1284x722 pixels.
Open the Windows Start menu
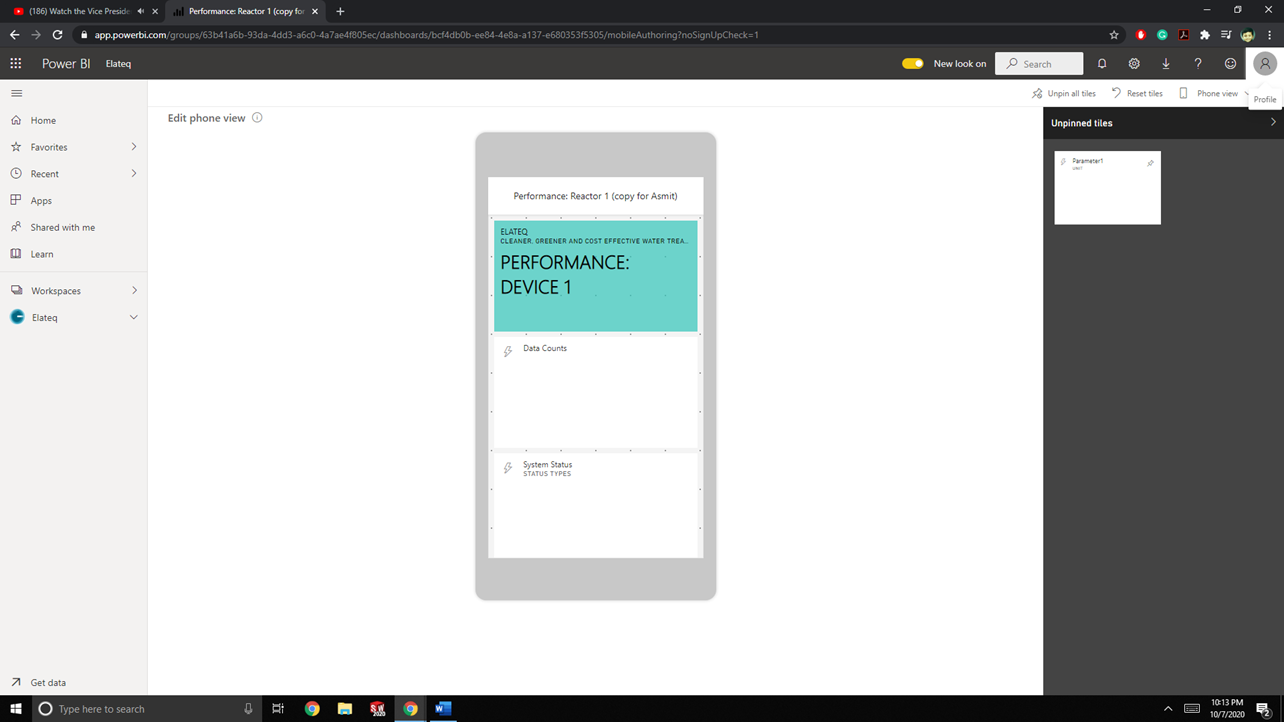(16, 708)
